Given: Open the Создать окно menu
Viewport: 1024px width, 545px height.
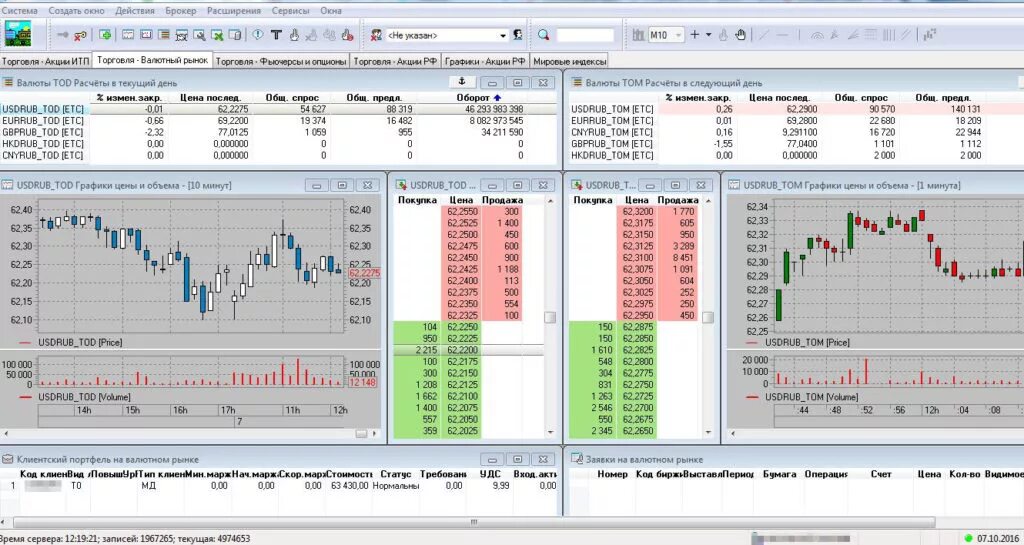Looking at the screenshot, I should tap(77, 10).
